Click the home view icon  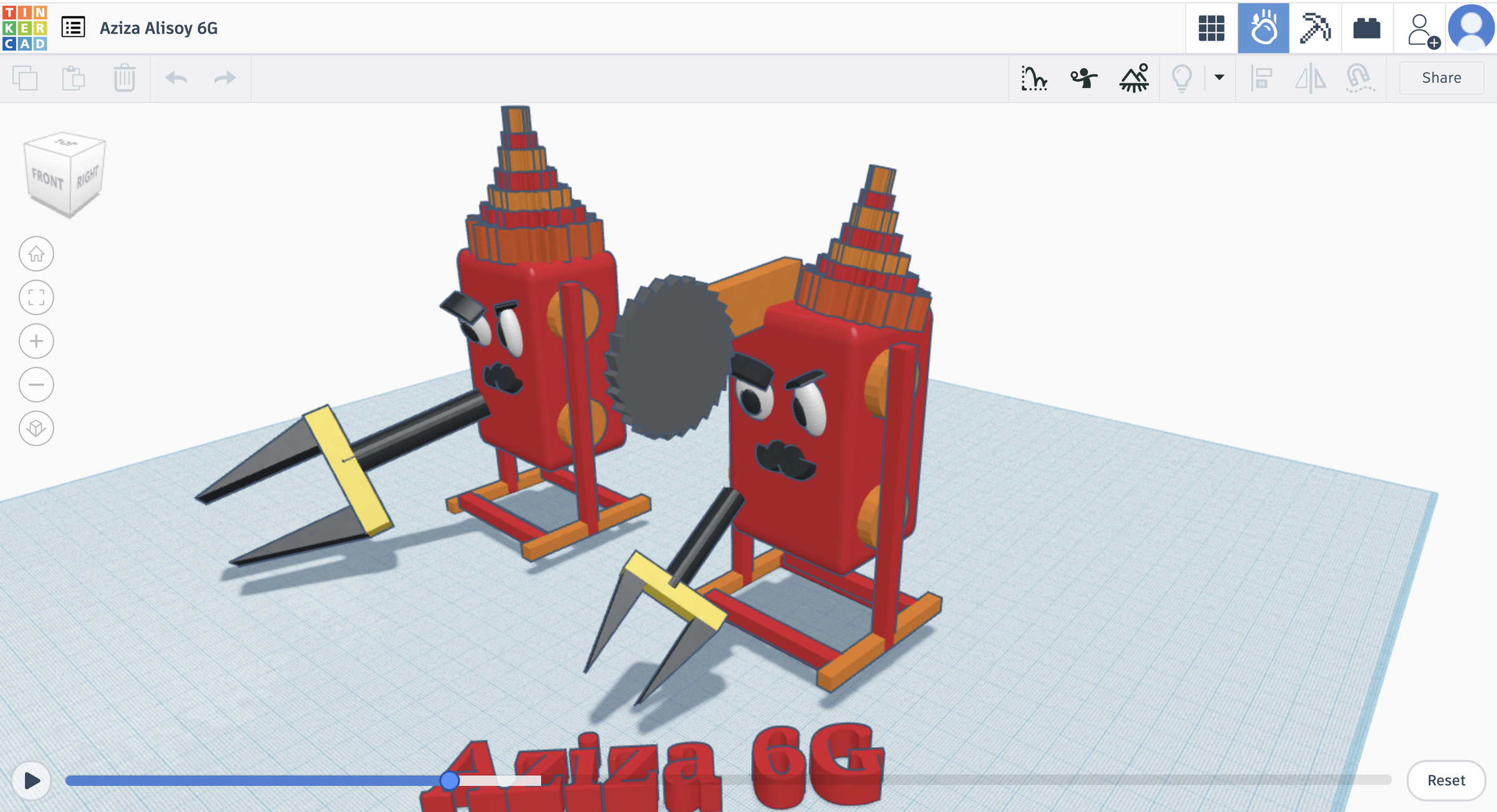coord(36,253)
